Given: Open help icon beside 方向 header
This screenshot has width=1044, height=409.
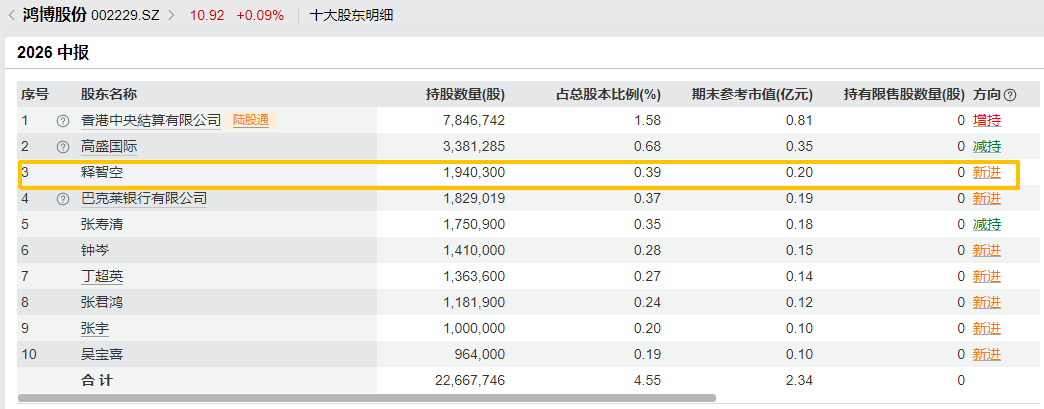Looking at the screenshot, I should click(x=1010, y=95).
